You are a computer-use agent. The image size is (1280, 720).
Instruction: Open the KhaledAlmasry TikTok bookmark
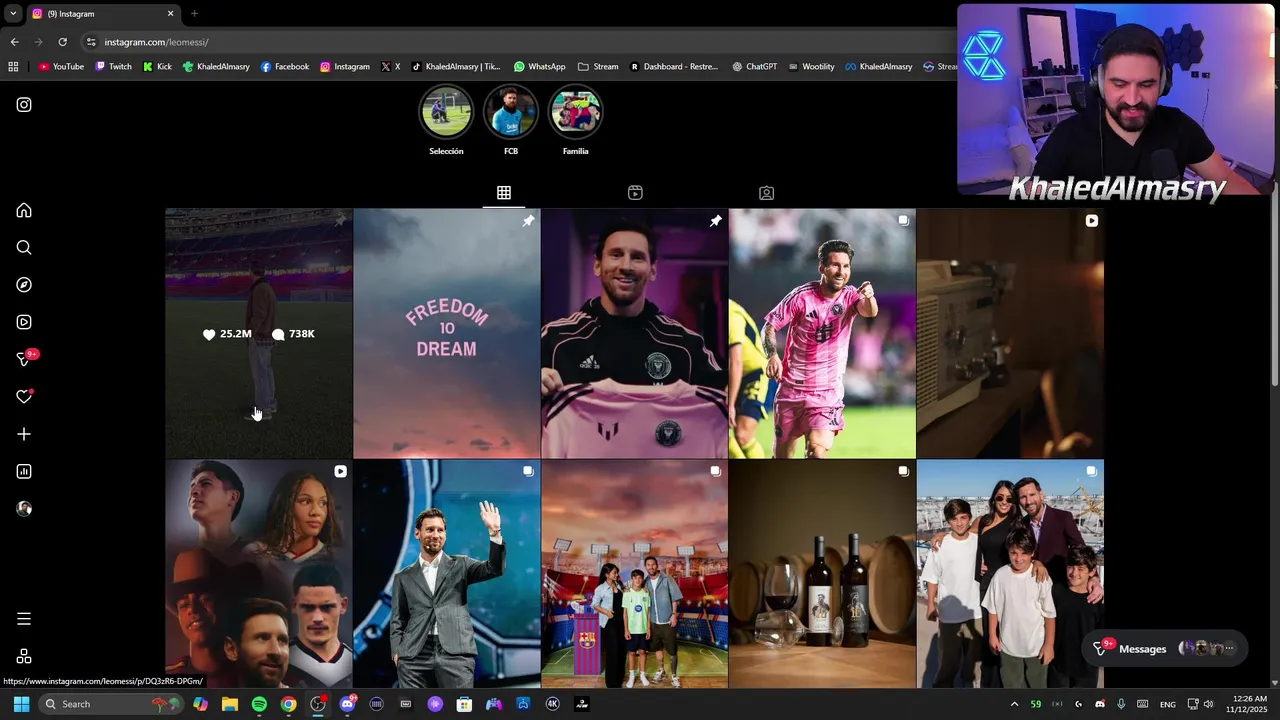pyautogui.click(x=456, y=67)
